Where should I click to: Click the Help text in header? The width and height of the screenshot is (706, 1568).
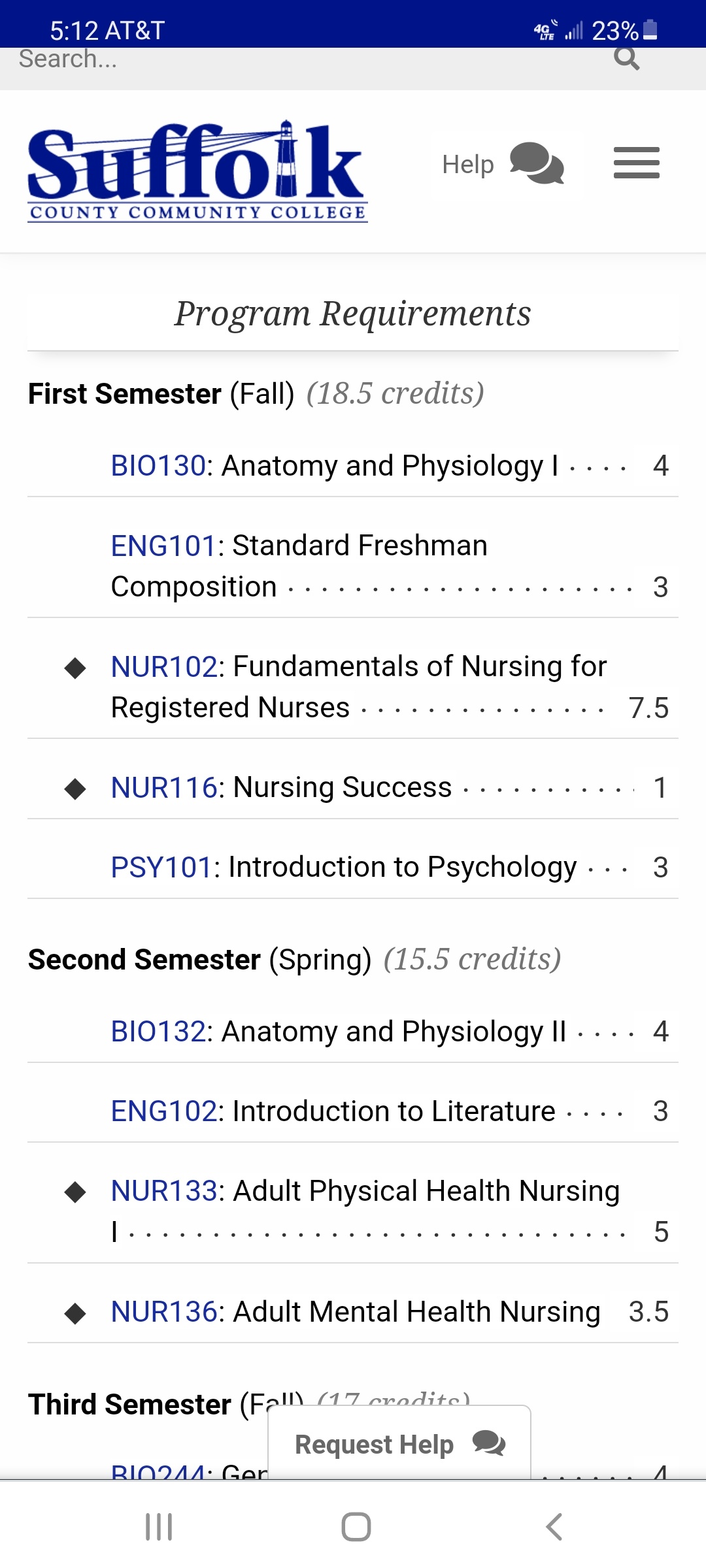[x=468, y=164]
